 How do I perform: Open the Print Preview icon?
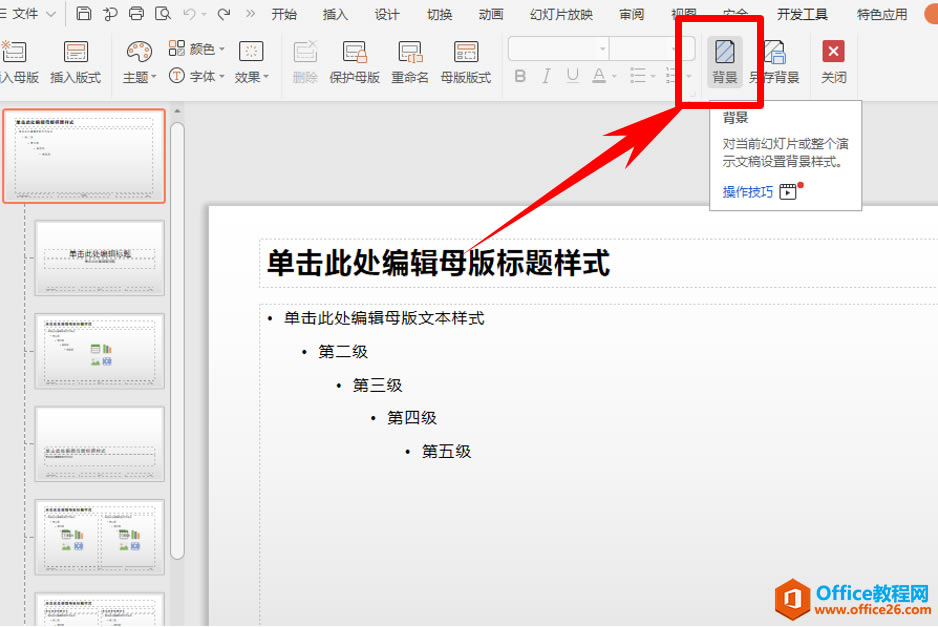[163, 13]
